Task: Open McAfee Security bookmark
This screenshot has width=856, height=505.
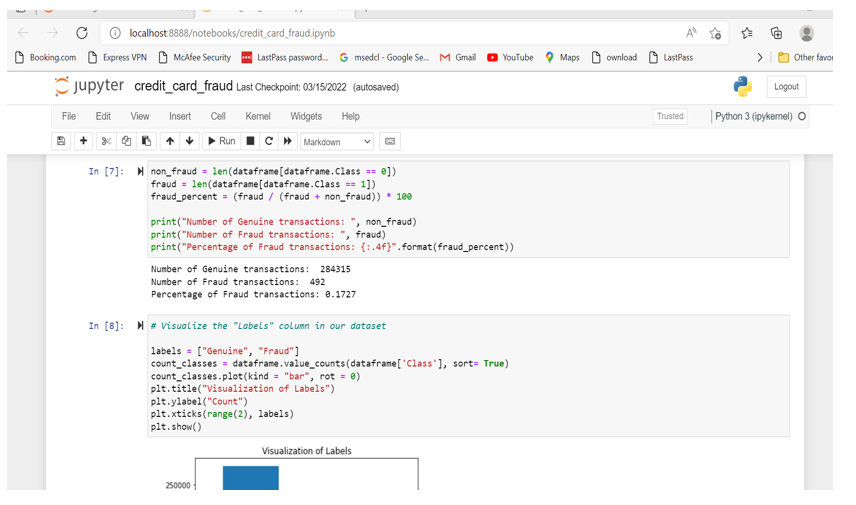Action: pos(194,57)
